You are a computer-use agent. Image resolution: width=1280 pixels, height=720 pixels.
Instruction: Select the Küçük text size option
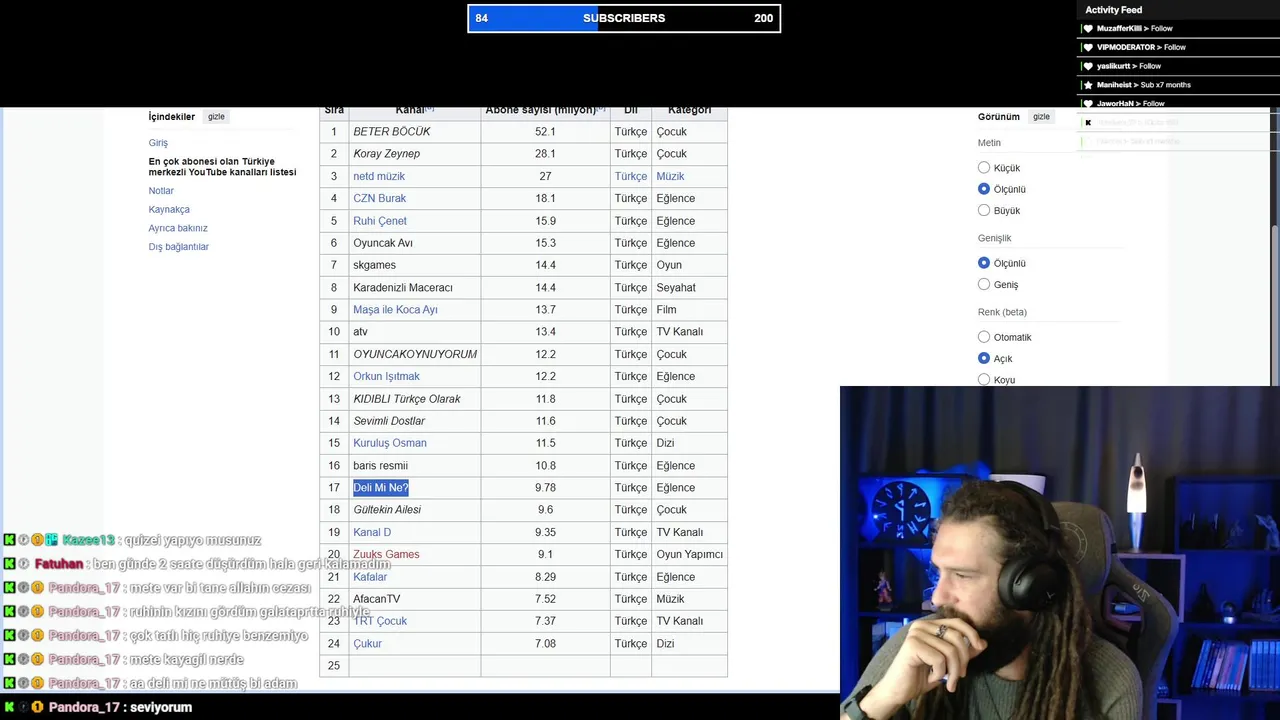pos(984,168)
